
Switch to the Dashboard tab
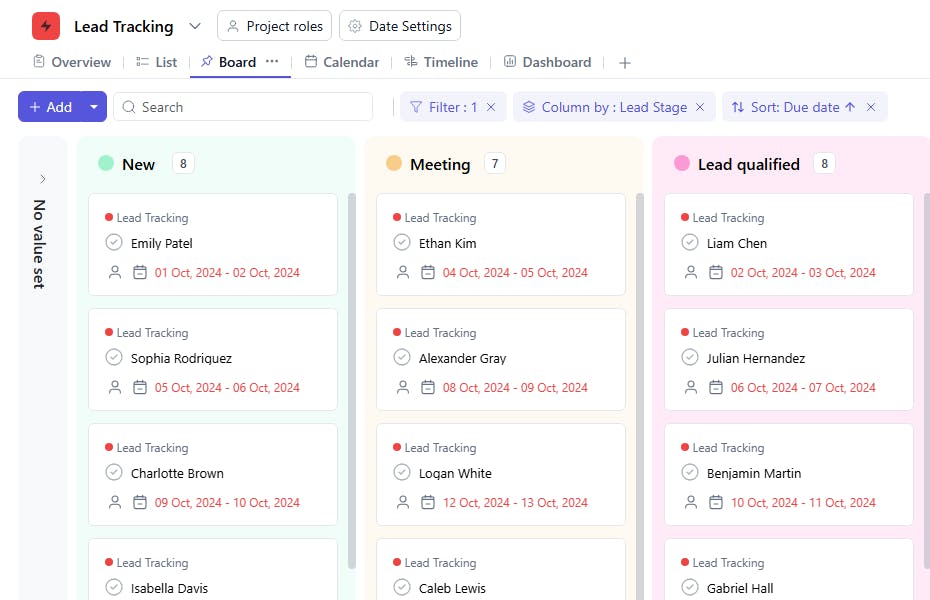tap(547, 62)
